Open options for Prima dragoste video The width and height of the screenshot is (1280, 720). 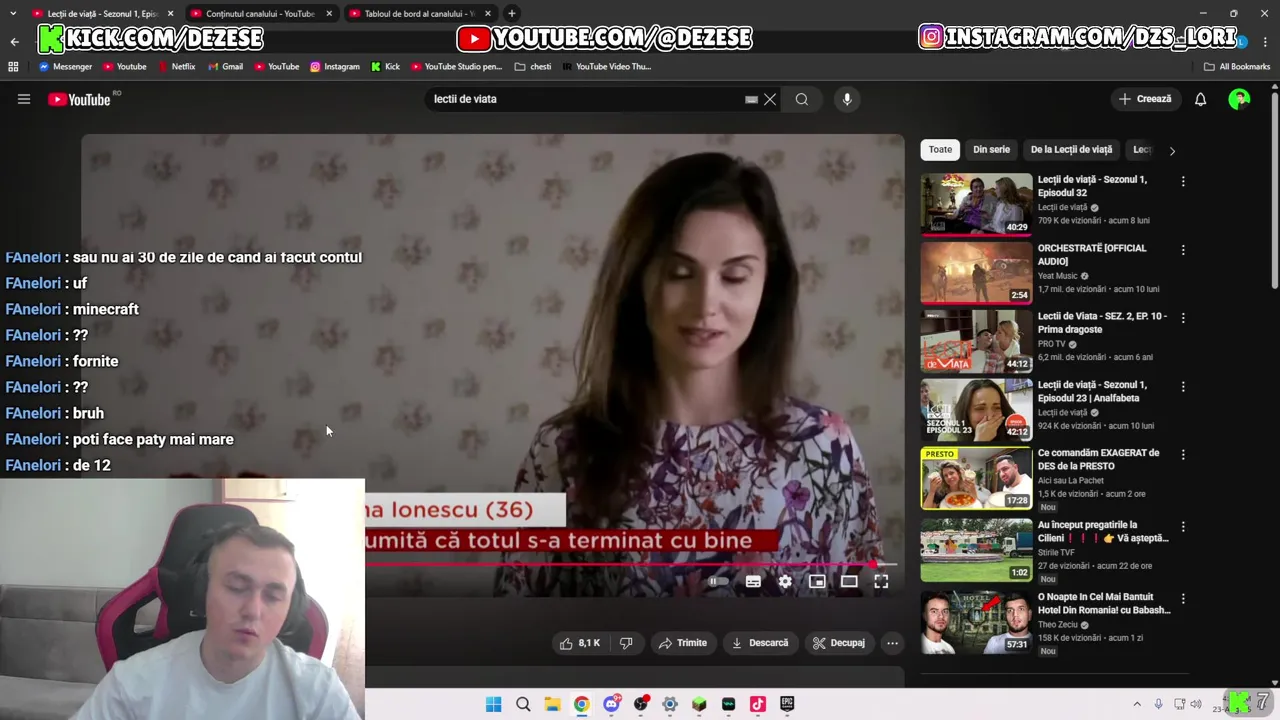(1183, 318)
